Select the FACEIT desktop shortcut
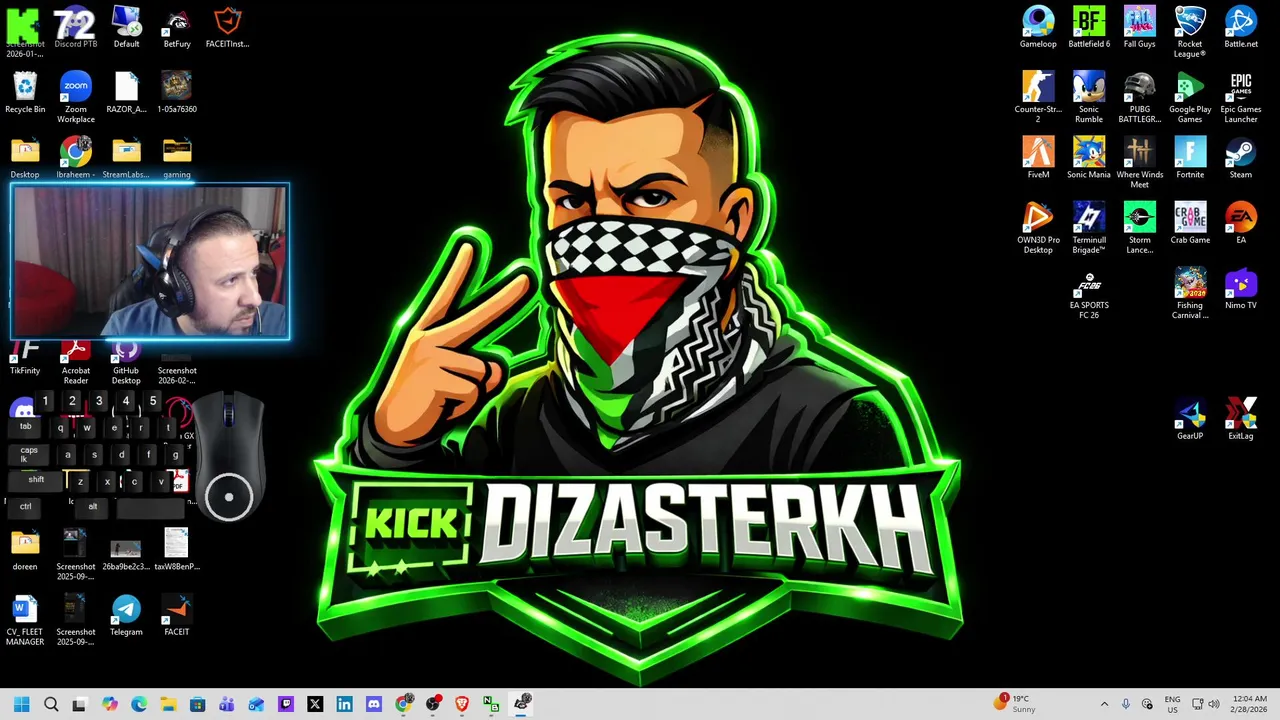 [177, 615]
